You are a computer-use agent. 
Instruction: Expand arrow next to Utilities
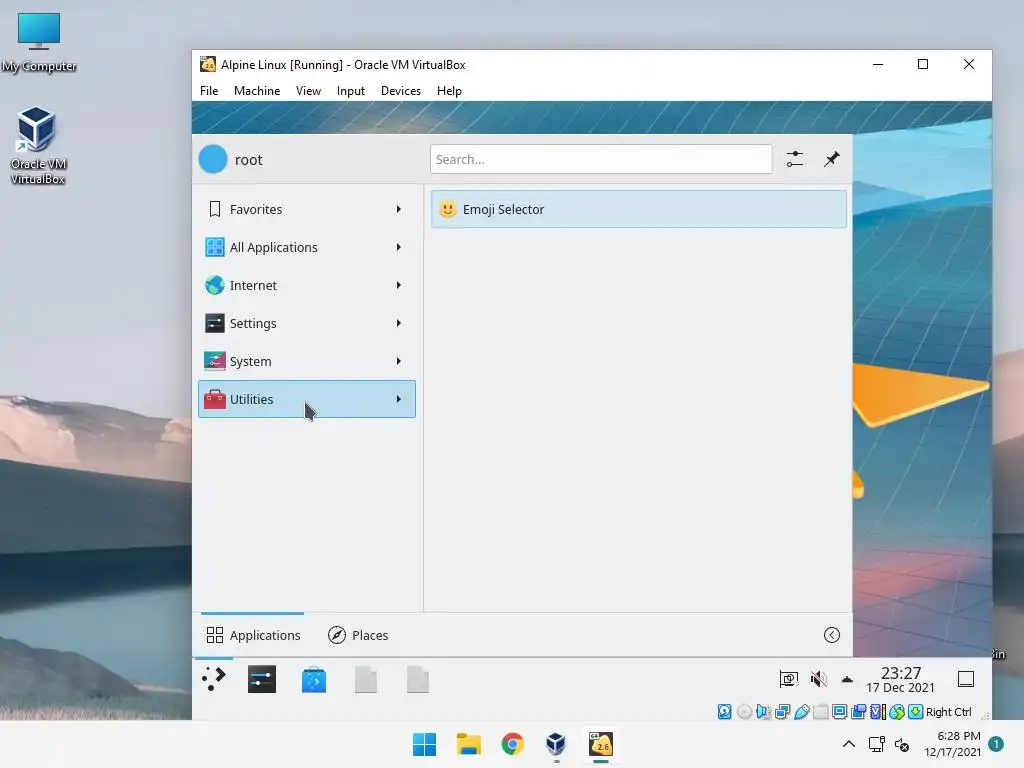pos(398,399)
